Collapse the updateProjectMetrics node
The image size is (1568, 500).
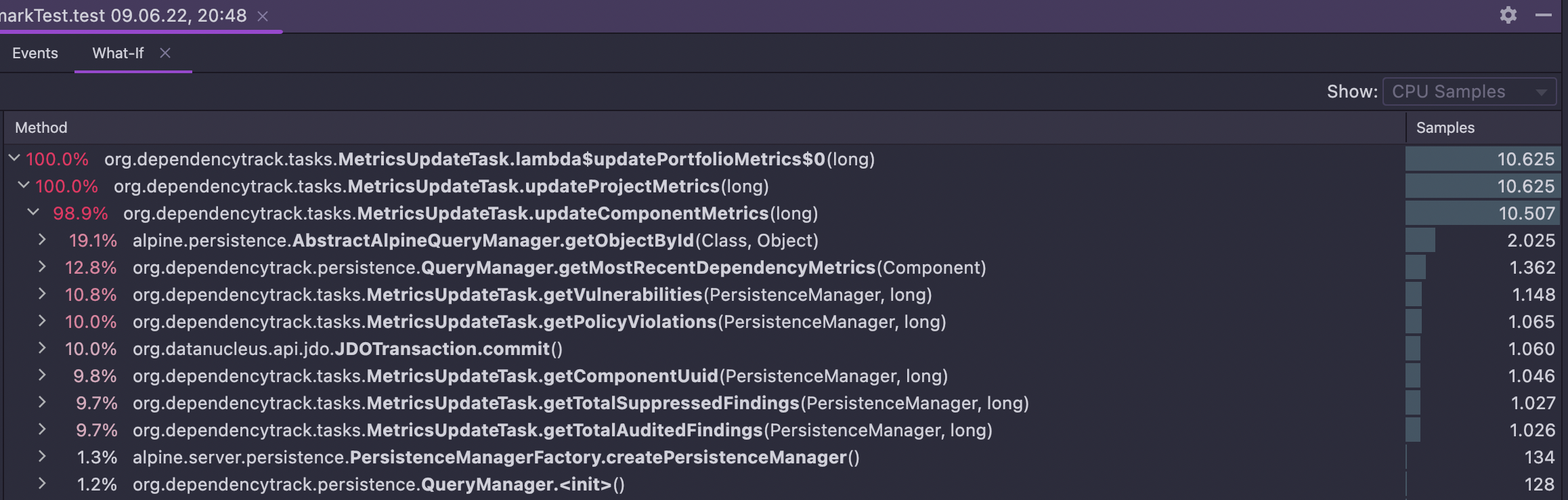point(24,186)
